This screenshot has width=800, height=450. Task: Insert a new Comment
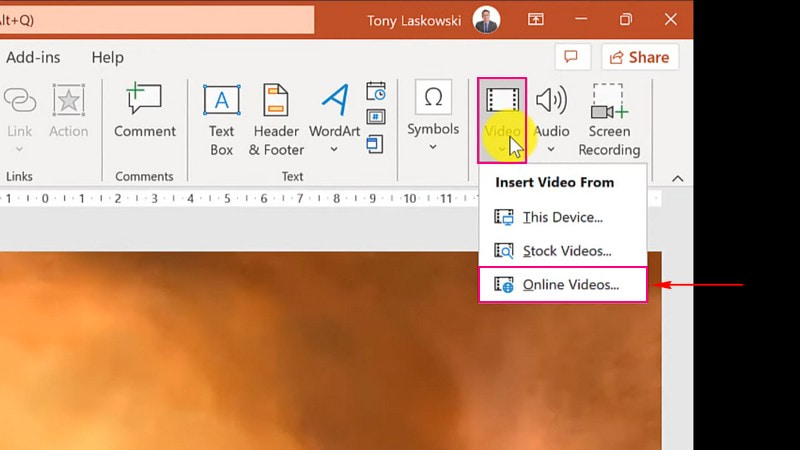click(145, 110)
